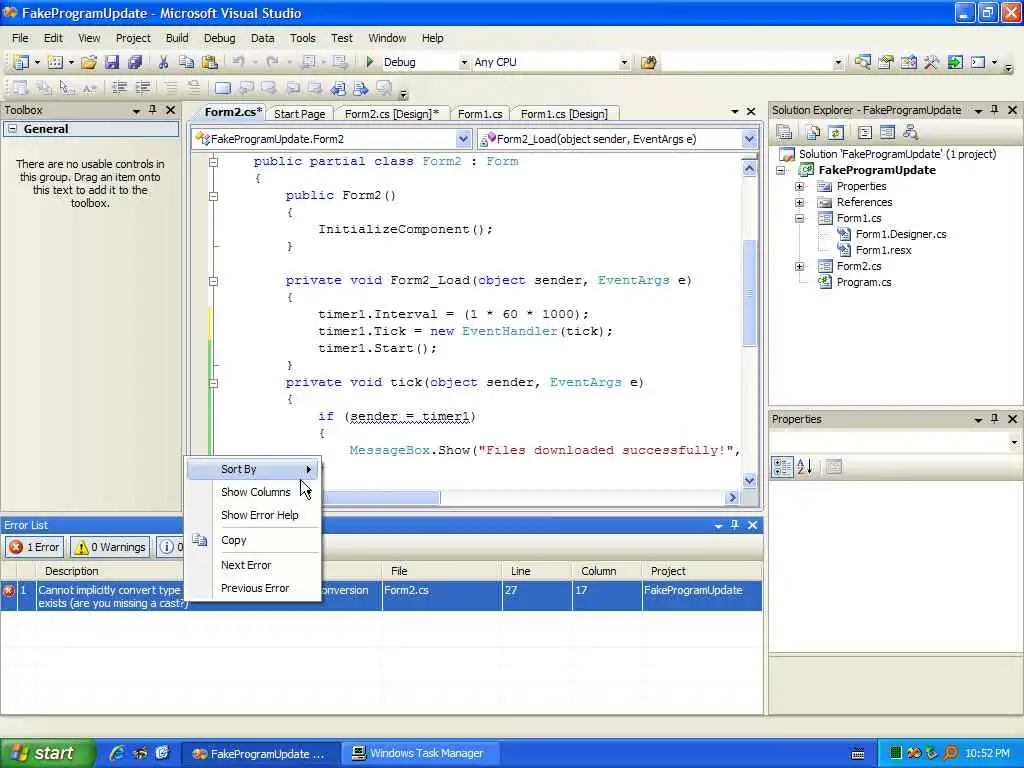Toggle auto-hide pin on Solution Explorer
The width and height of the screenshot is (1024, 768).
click(994, 110)
